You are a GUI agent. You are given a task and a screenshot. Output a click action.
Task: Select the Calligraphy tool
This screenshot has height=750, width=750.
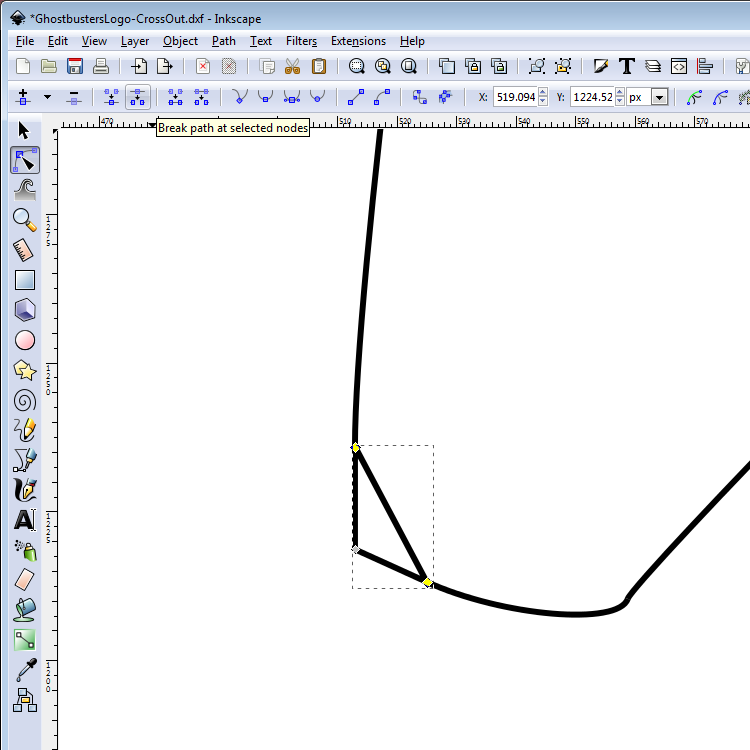(x=25, y=490)
